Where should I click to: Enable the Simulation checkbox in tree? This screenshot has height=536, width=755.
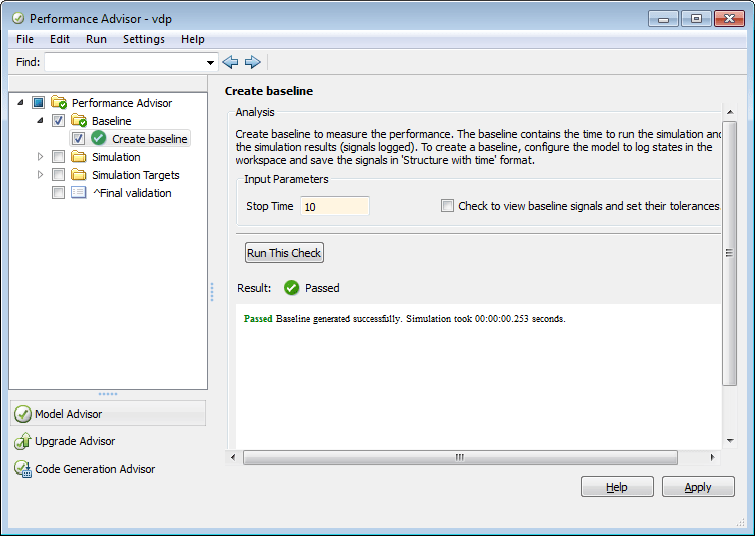[58, 157]
